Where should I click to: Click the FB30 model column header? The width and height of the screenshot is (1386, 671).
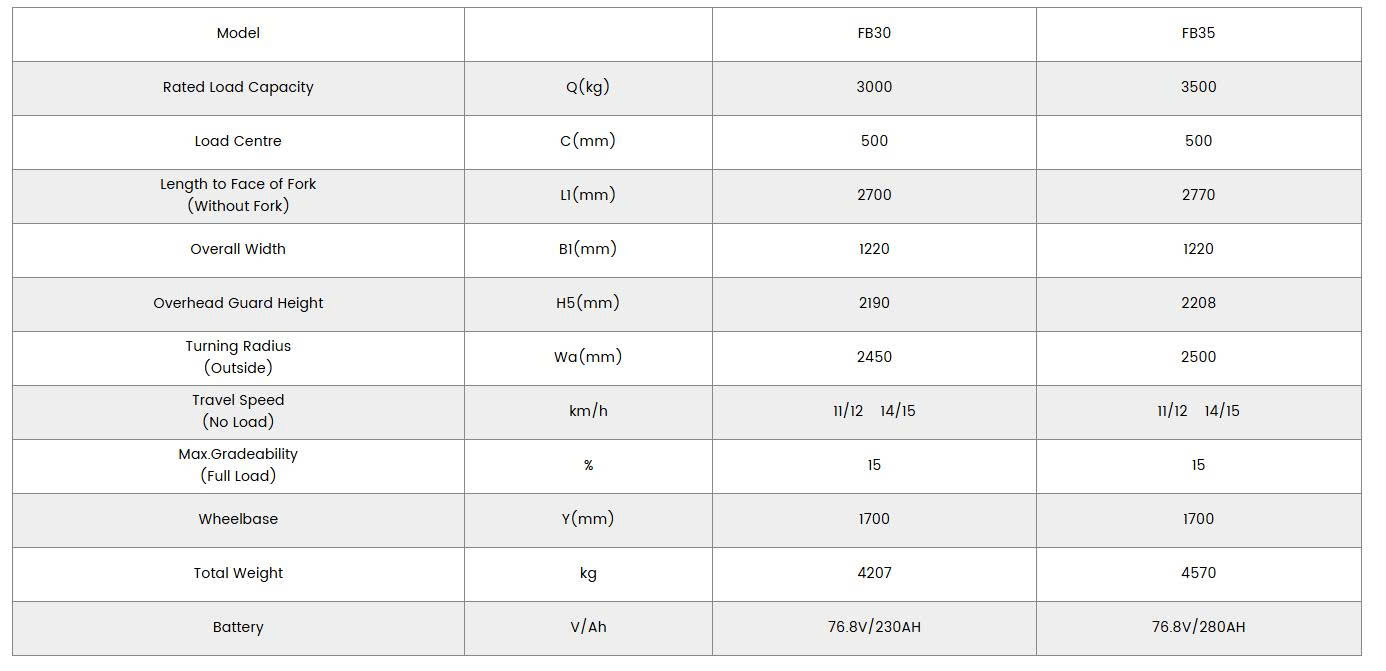click(874, 33)
